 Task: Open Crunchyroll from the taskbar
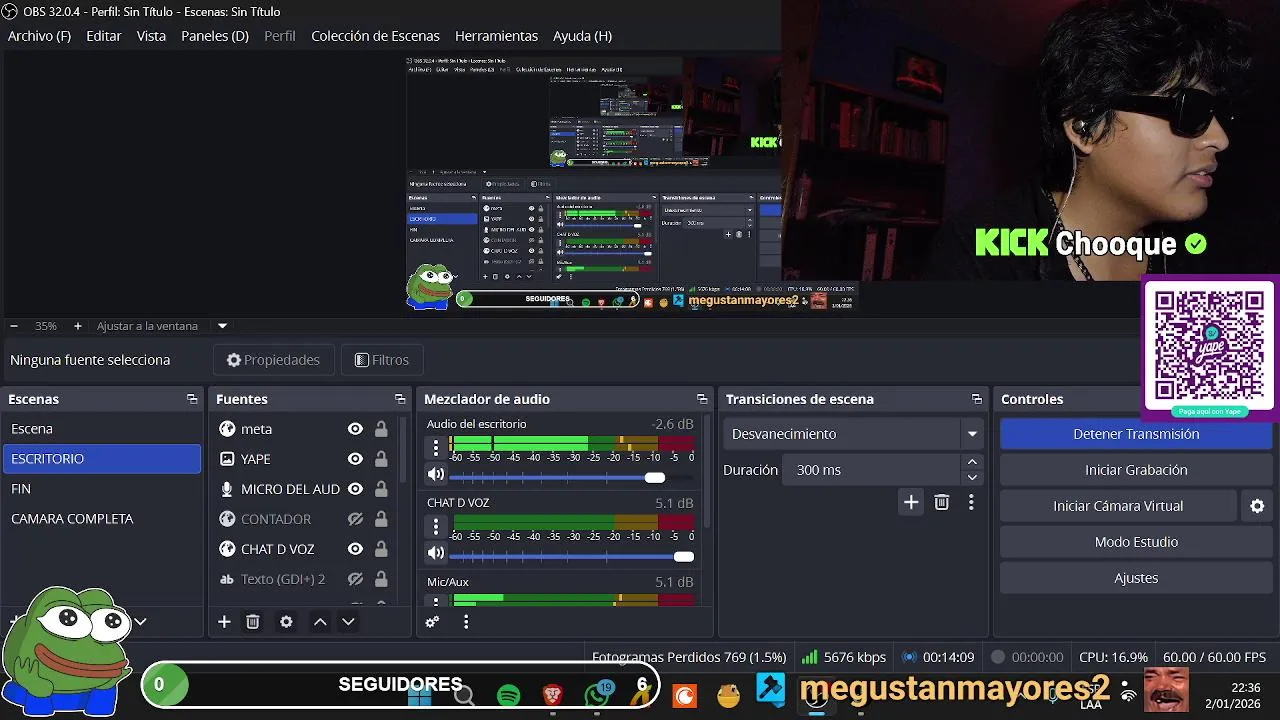coord(685,694)
